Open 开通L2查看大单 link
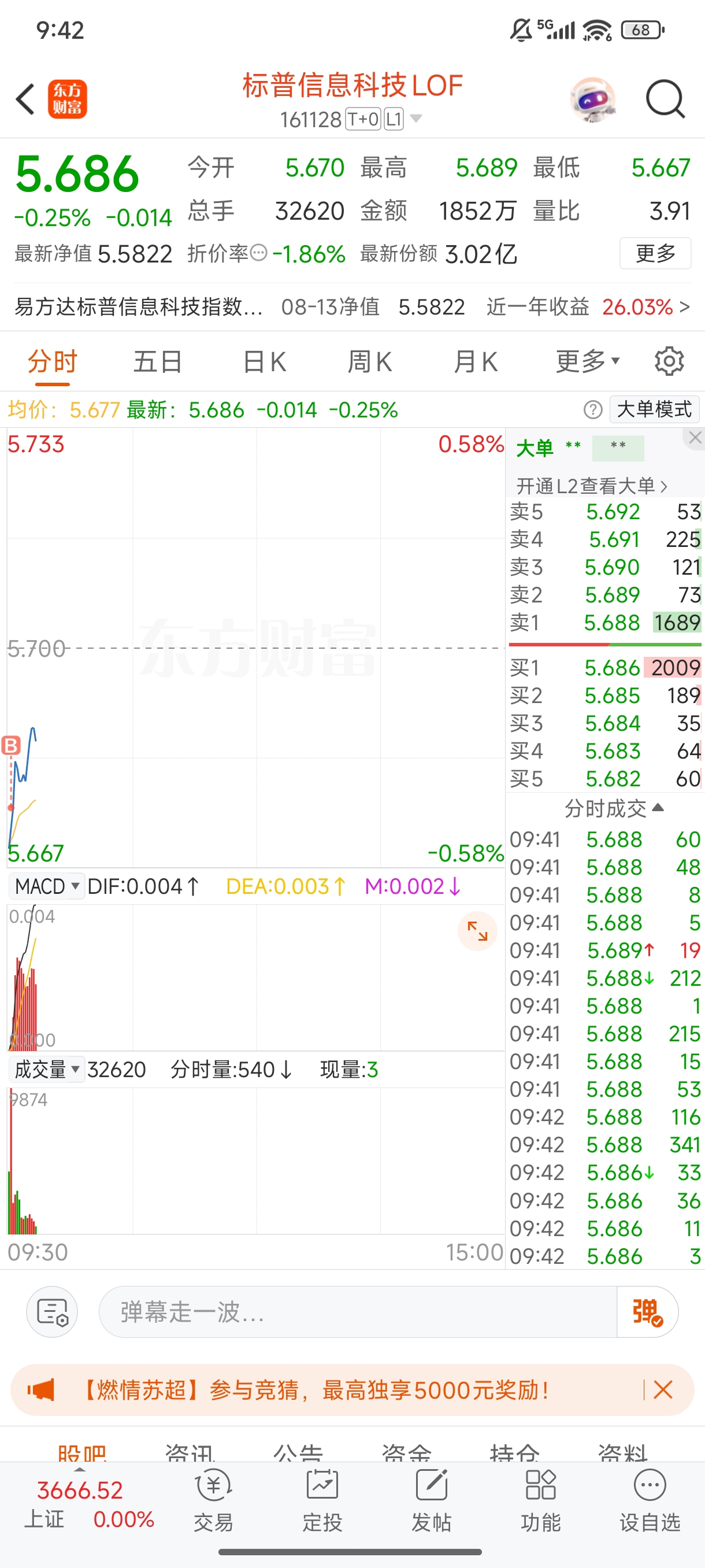The image size is (705, 1568). (592, 486)
